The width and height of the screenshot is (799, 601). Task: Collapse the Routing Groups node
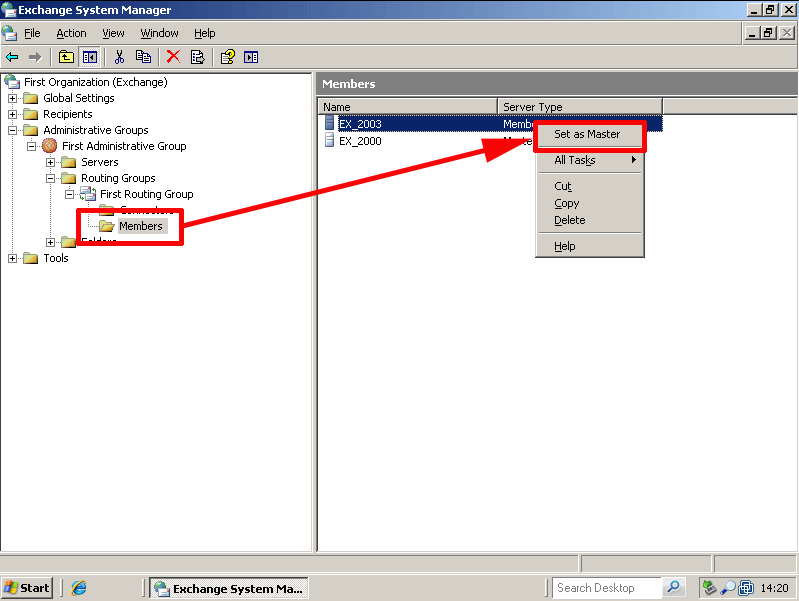[50, 178]
